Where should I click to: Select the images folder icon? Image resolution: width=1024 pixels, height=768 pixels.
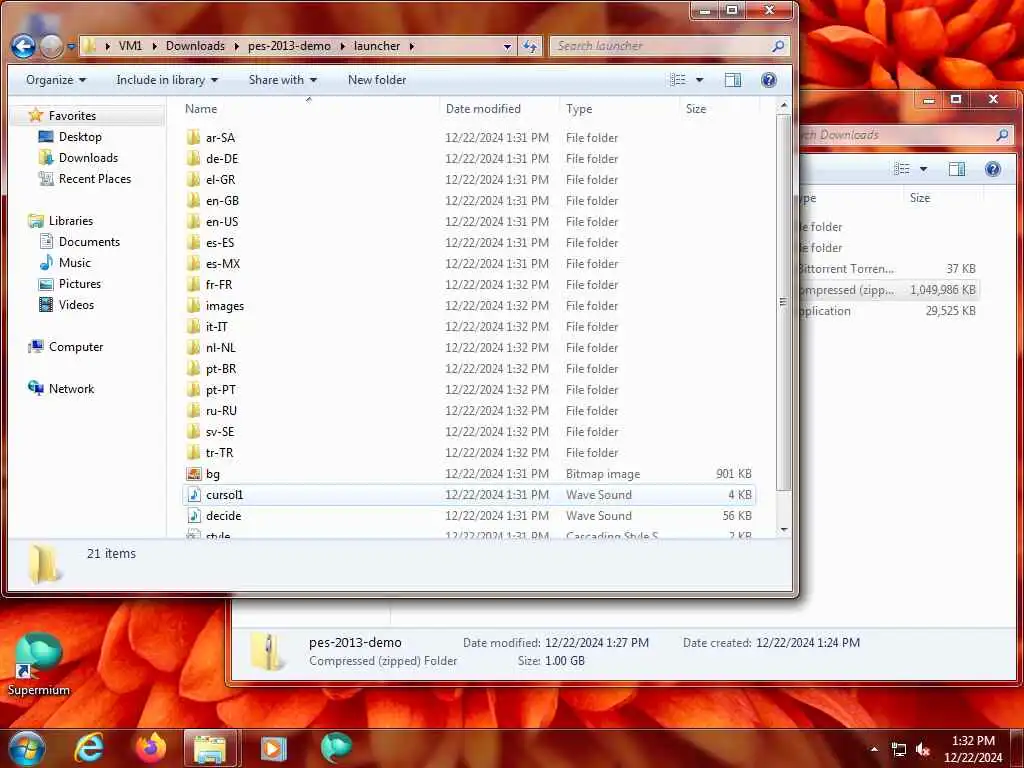pos(193,306)
